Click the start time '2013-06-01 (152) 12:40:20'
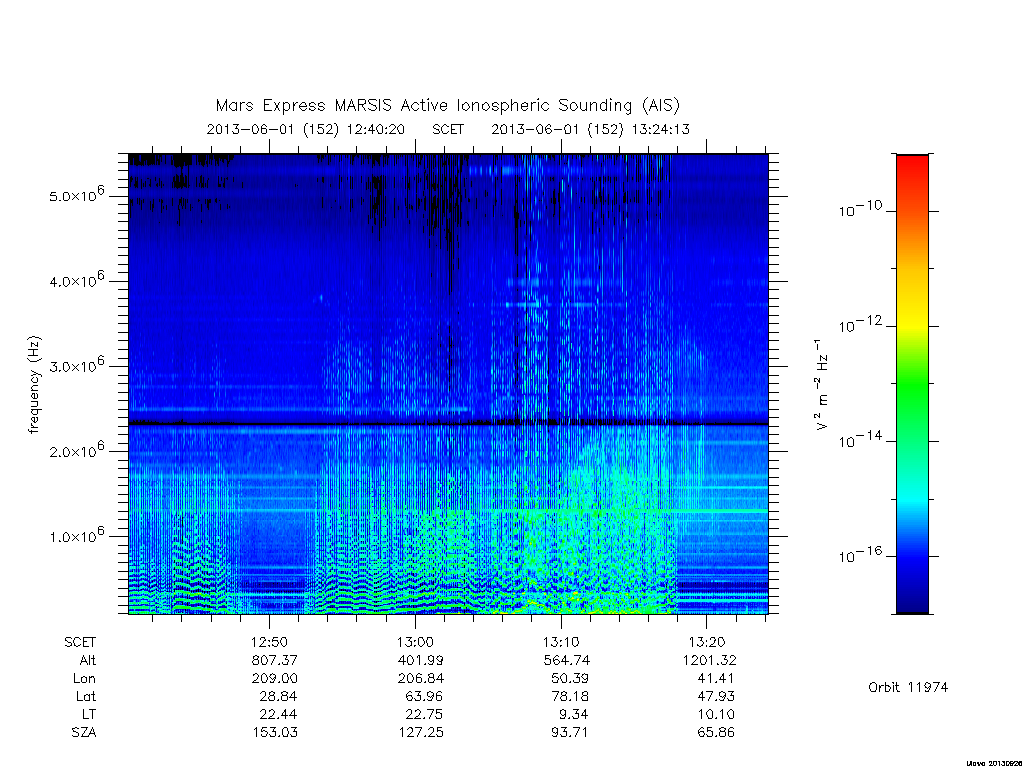 point(306,129)
